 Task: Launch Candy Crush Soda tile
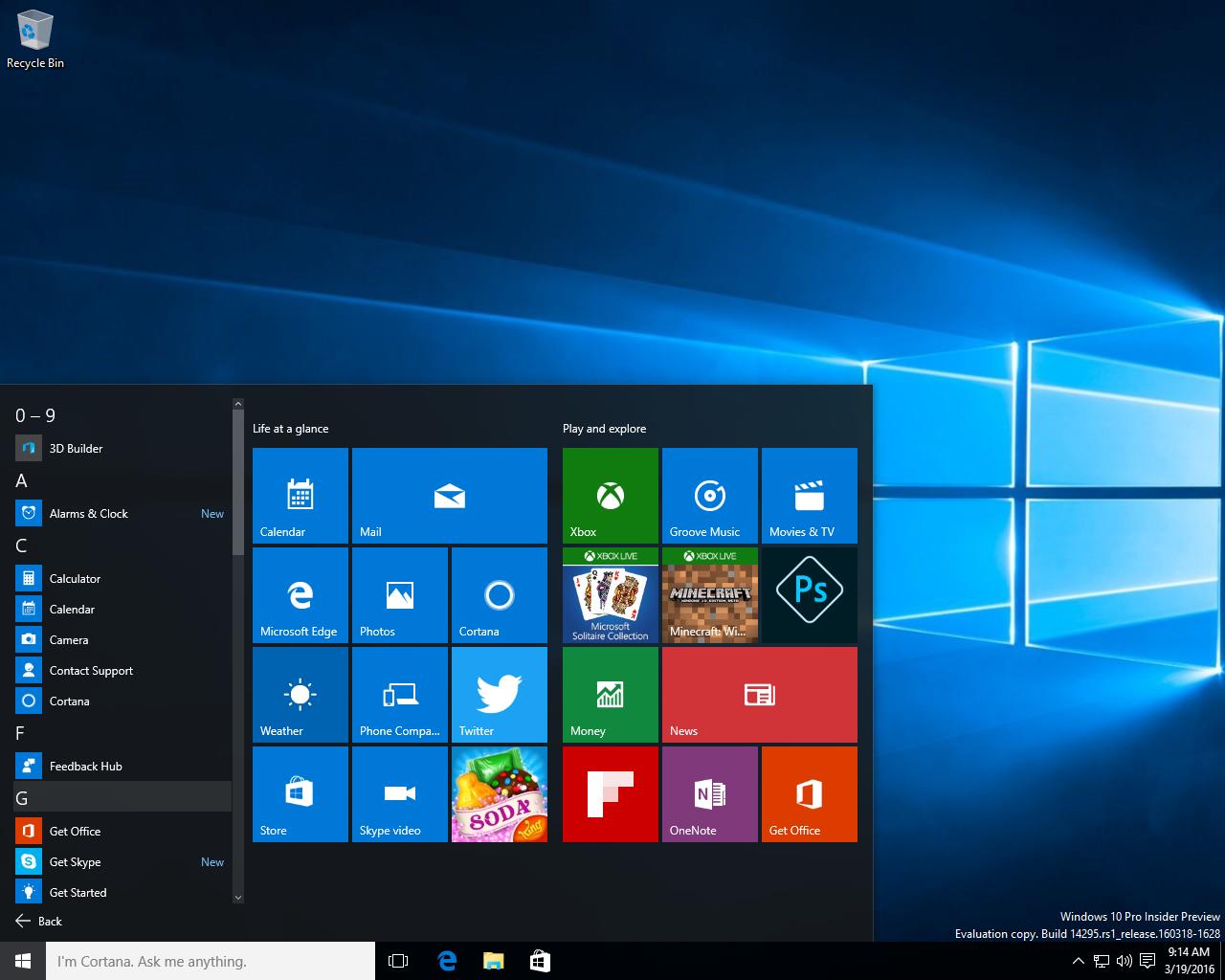click(x=500, y=794)
